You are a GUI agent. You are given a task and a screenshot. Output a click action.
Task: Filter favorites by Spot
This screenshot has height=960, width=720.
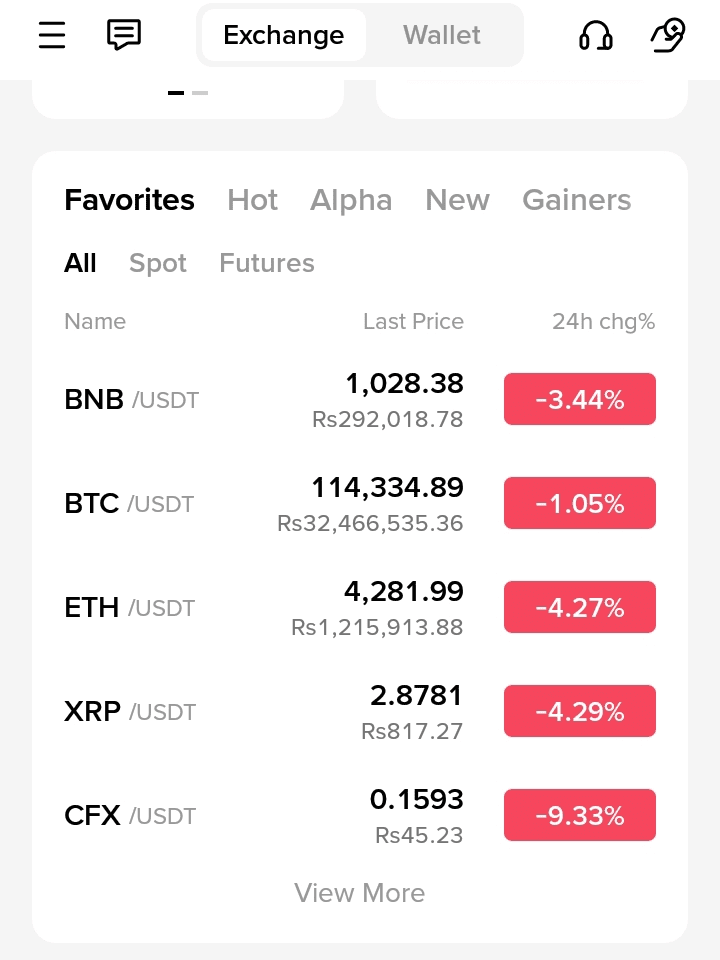click(x=158, y=263)
